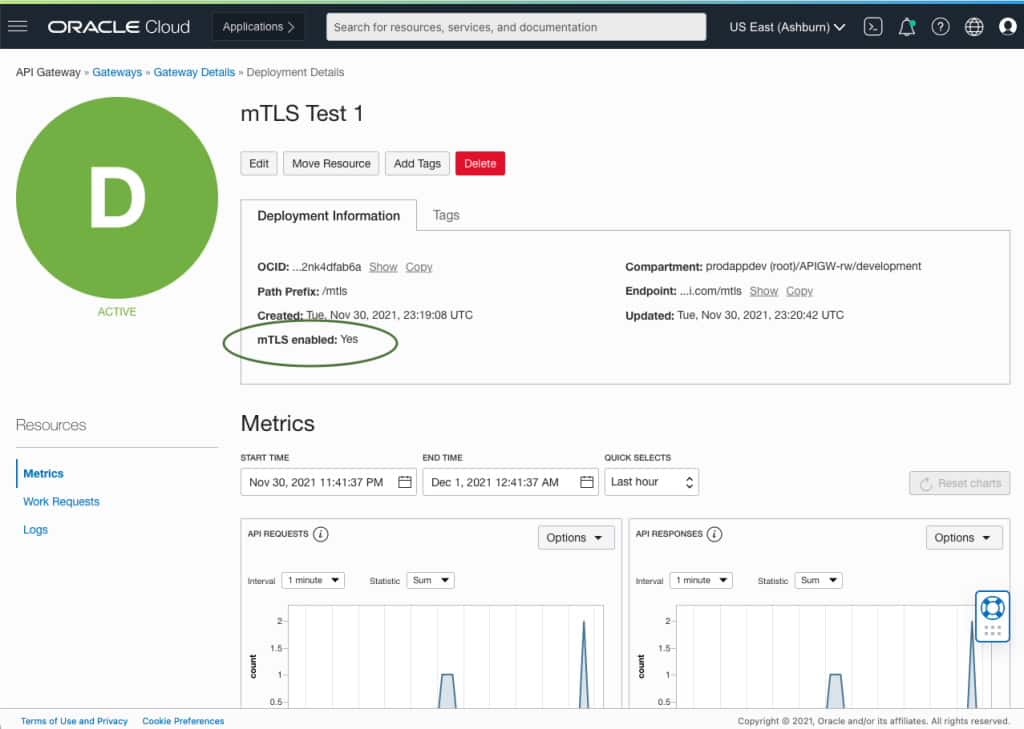Screen dimensions: 1024x729
Task: Delete the mTLS Test 1 deployment
Action: coord(480,163)
